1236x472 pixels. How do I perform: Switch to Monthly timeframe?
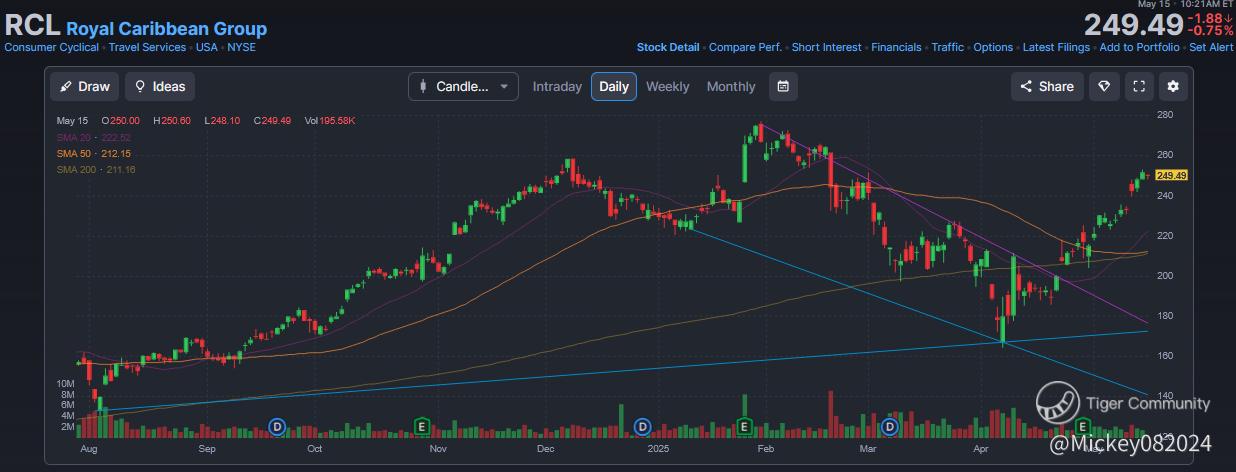[731, 86]
